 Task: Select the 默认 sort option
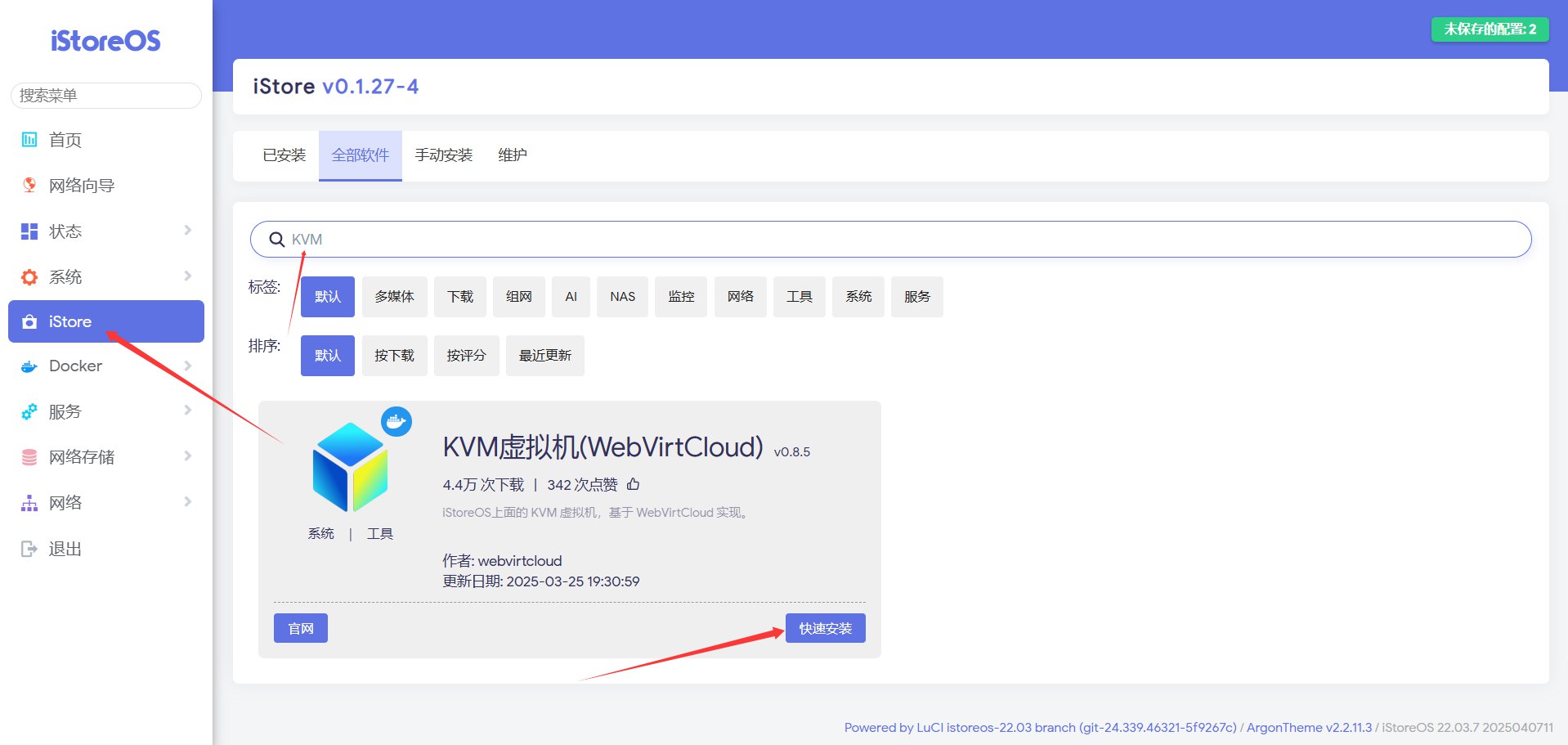[328, 356]
